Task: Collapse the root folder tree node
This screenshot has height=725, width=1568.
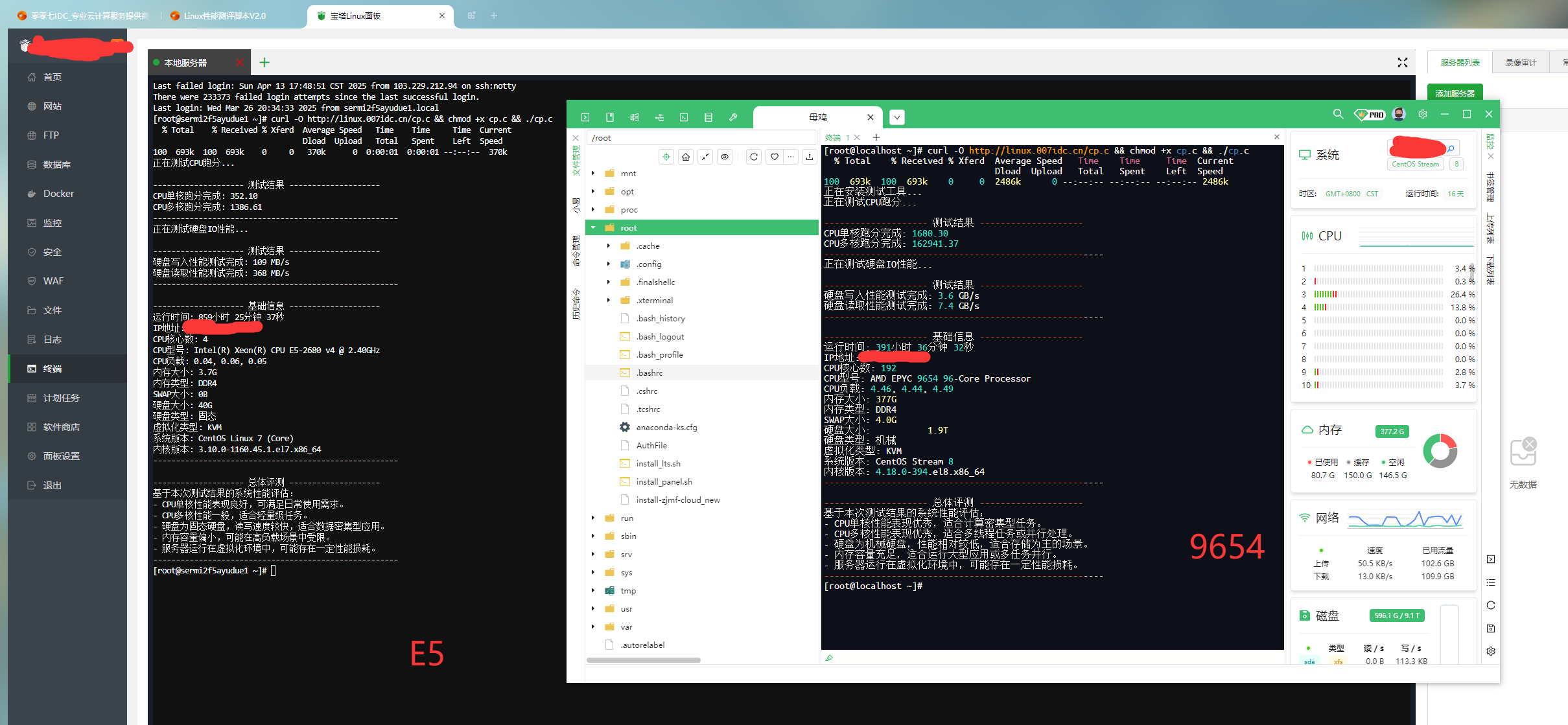Action: [x=593, y=227]
